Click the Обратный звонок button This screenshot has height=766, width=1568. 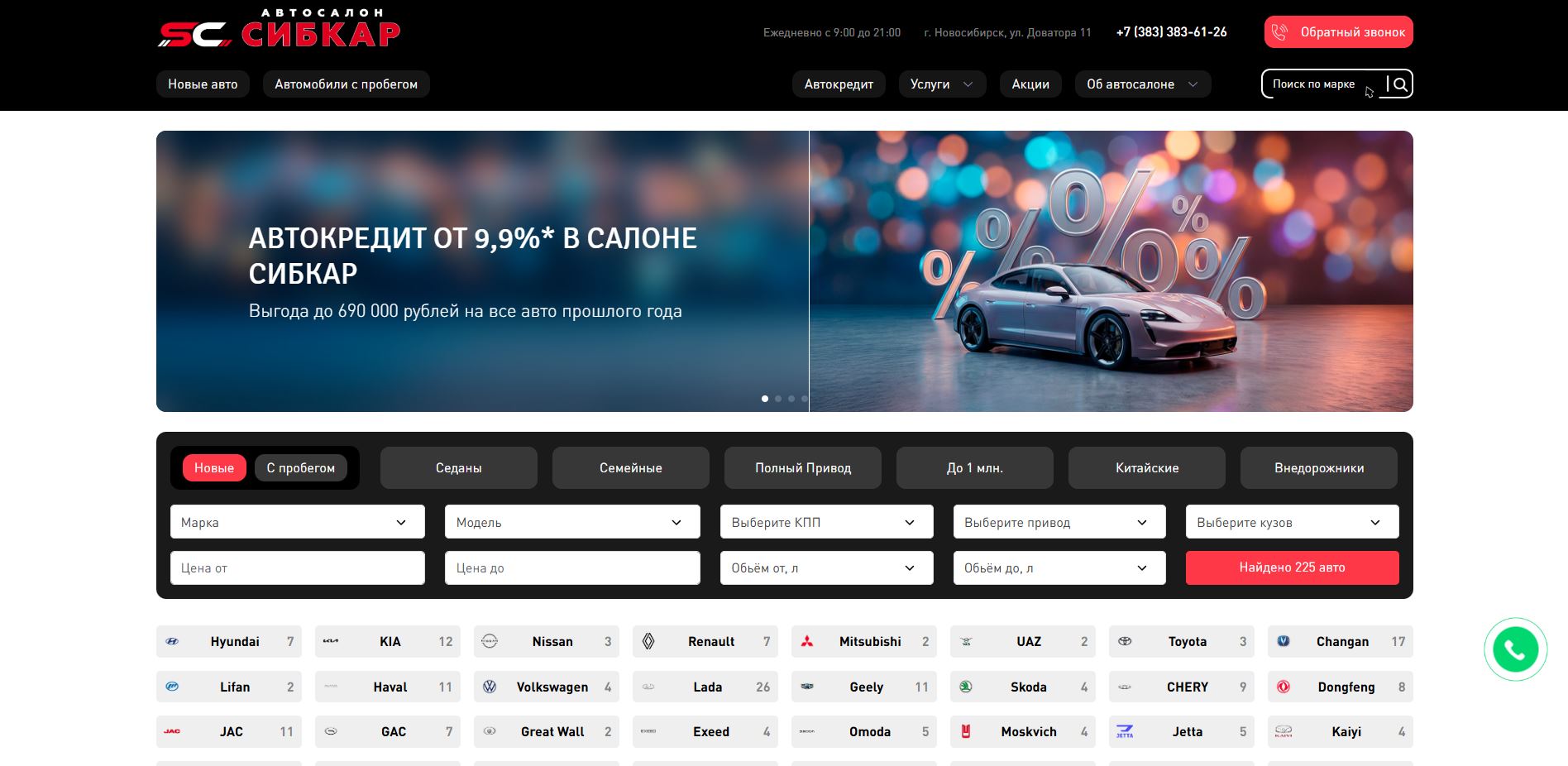(x=1338, y=32)
